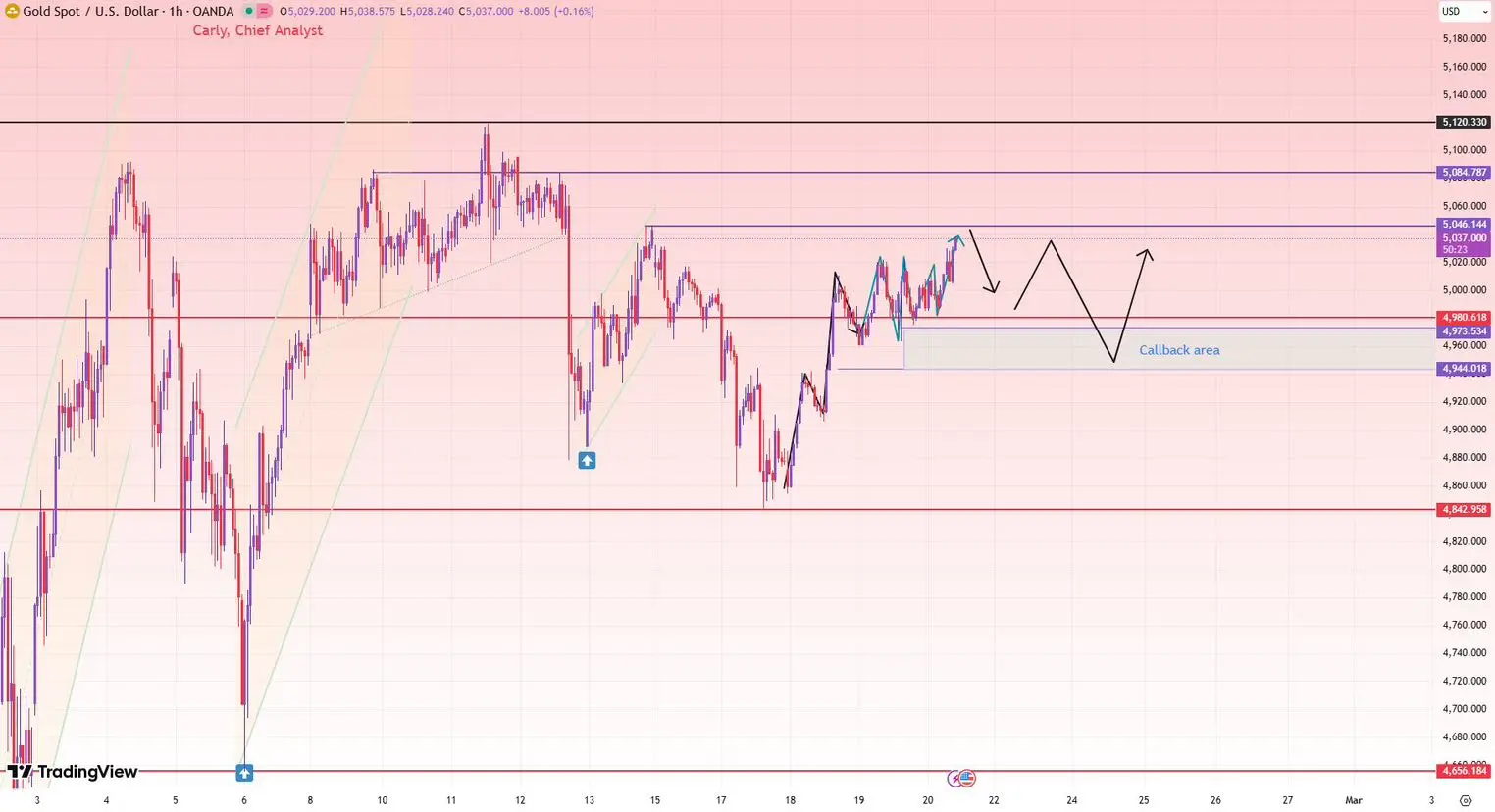Click date label 22 on the time axis

pyautogui.click(x=994, y=800)
